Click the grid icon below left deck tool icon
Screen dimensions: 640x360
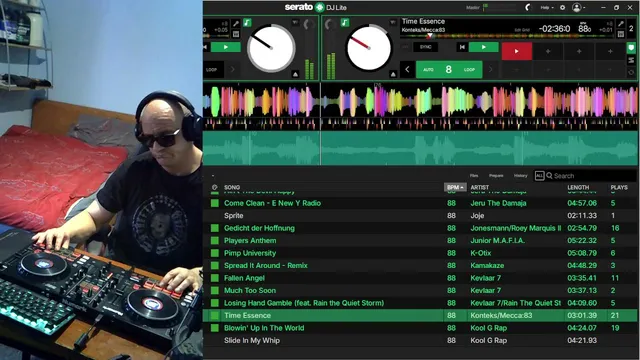click(x=236, y=34)
